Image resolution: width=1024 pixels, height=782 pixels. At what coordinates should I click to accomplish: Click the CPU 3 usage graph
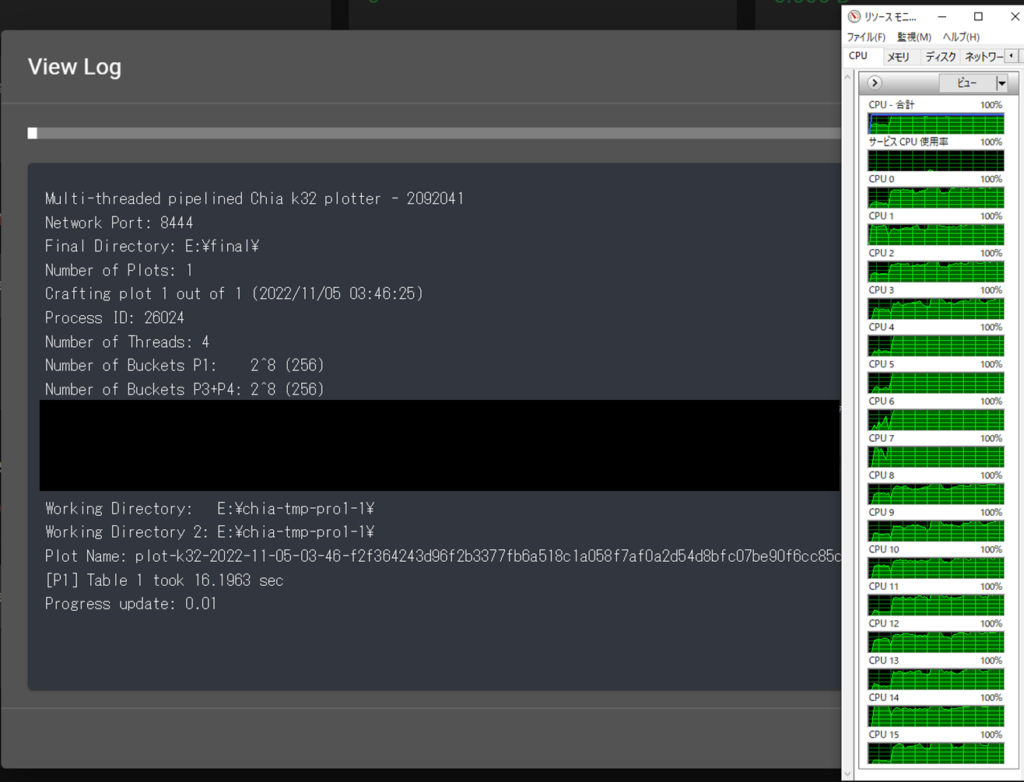point(935,309)
